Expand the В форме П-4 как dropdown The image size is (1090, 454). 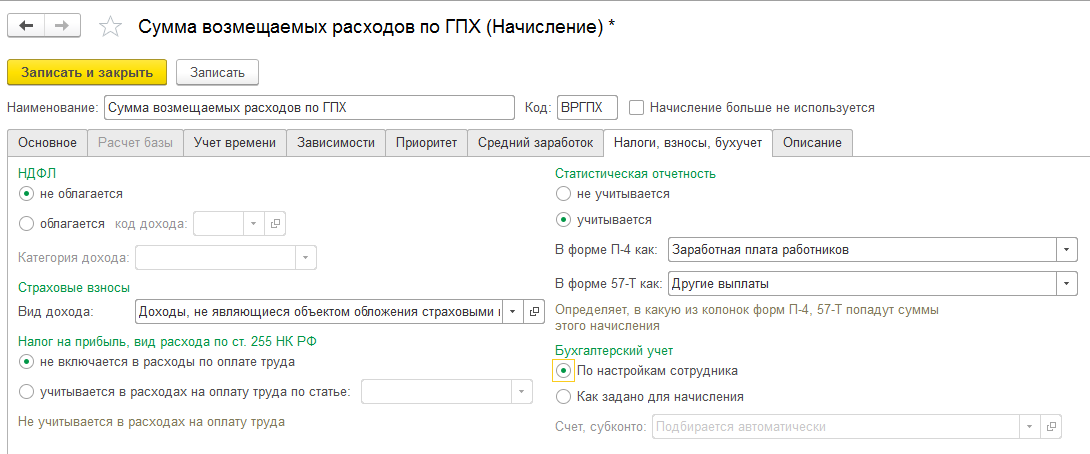coord(1067,250)
